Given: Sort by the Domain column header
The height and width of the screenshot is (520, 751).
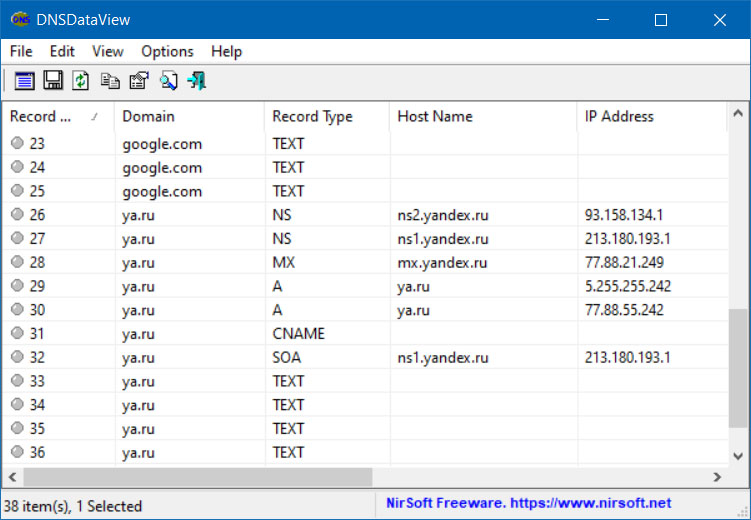Looking at the screenshot, I should (189, 116).
